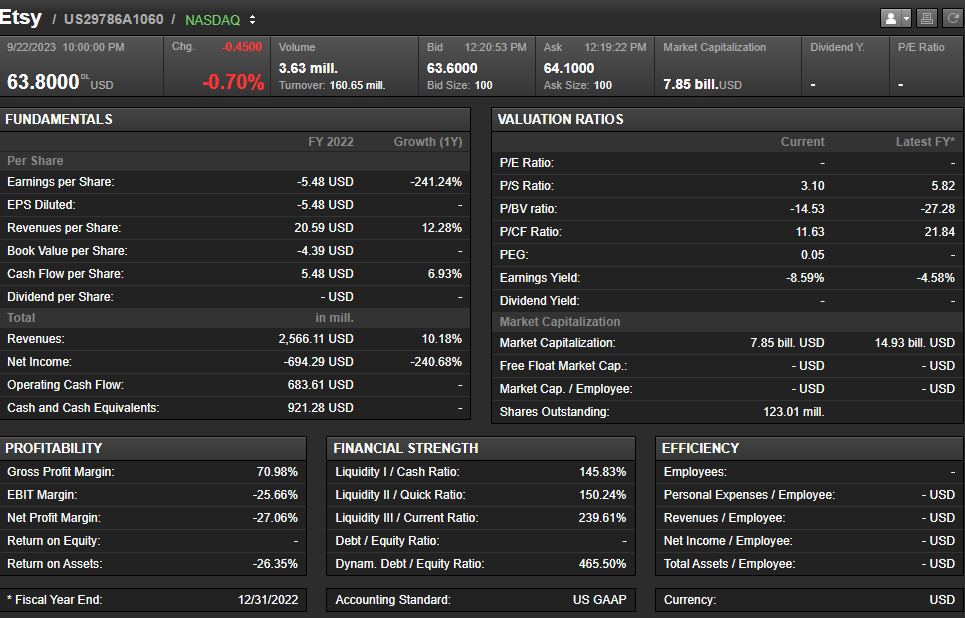
Task: Click the print icon
Action: (x=926, y=18)
